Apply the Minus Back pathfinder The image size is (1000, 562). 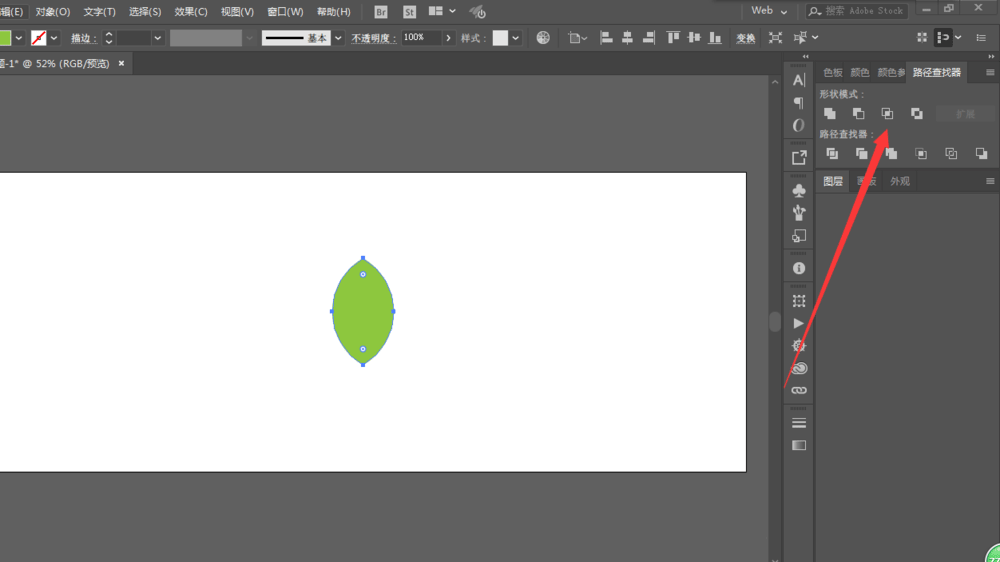tap(981, 154)
